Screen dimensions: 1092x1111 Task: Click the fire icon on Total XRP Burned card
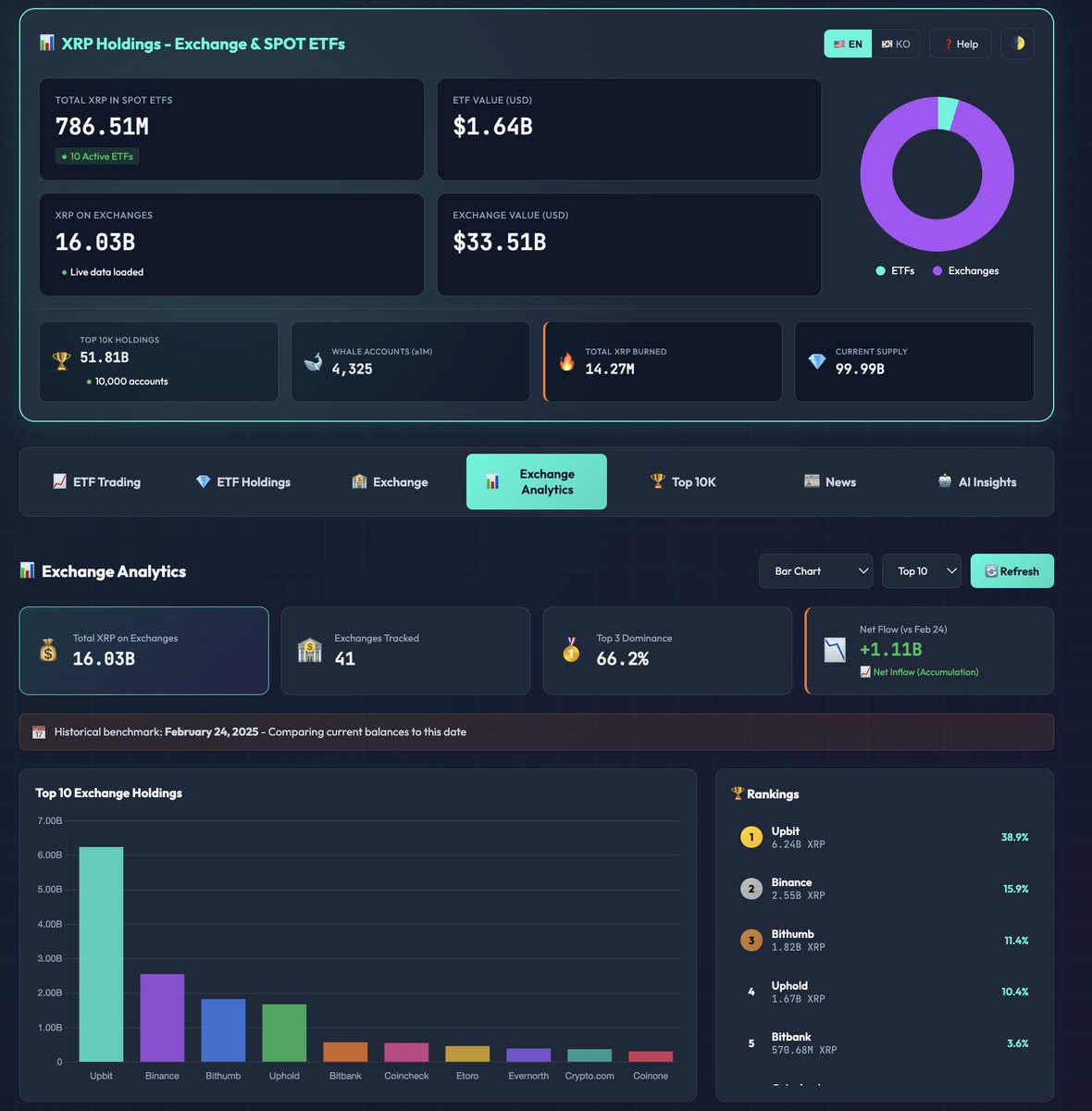click(x=566, y=361)
